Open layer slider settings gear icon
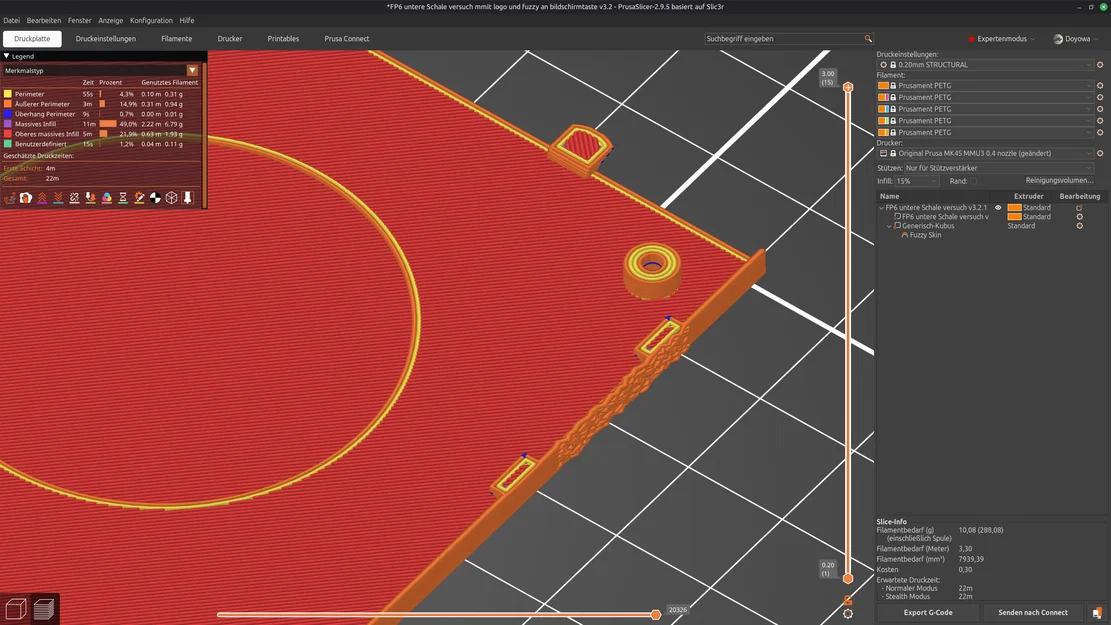This screenshot has width=1111, height=625. [x=848, y=614]
